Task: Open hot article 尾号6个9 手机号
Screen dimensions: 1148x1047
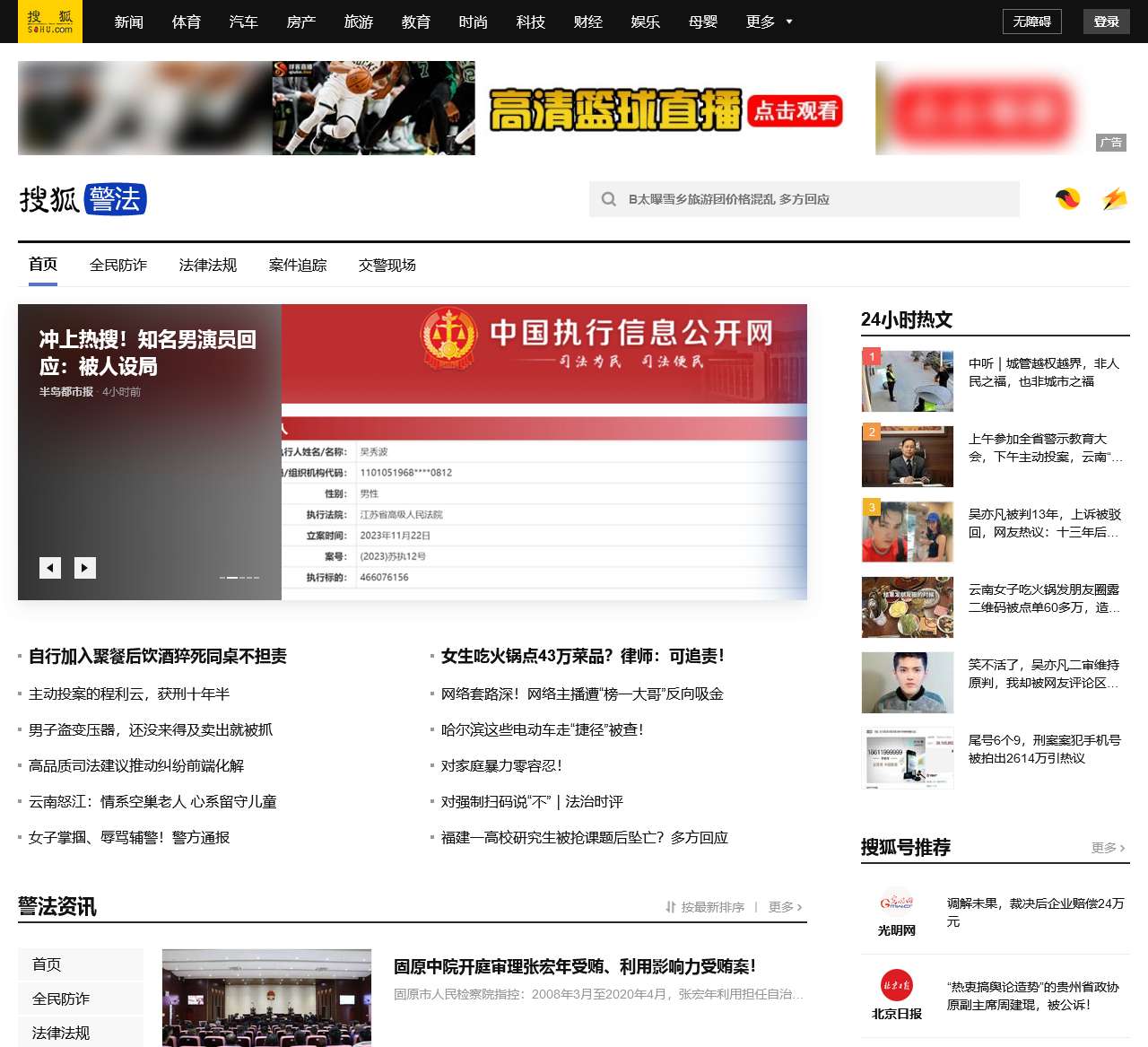Action: click(x=1045, y=749)
